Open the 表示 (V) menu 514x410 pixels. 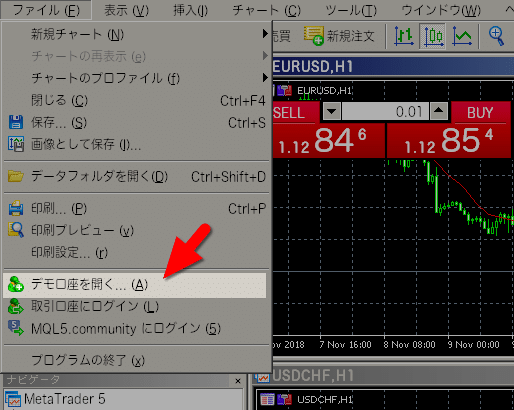click(x=126, y=10)
